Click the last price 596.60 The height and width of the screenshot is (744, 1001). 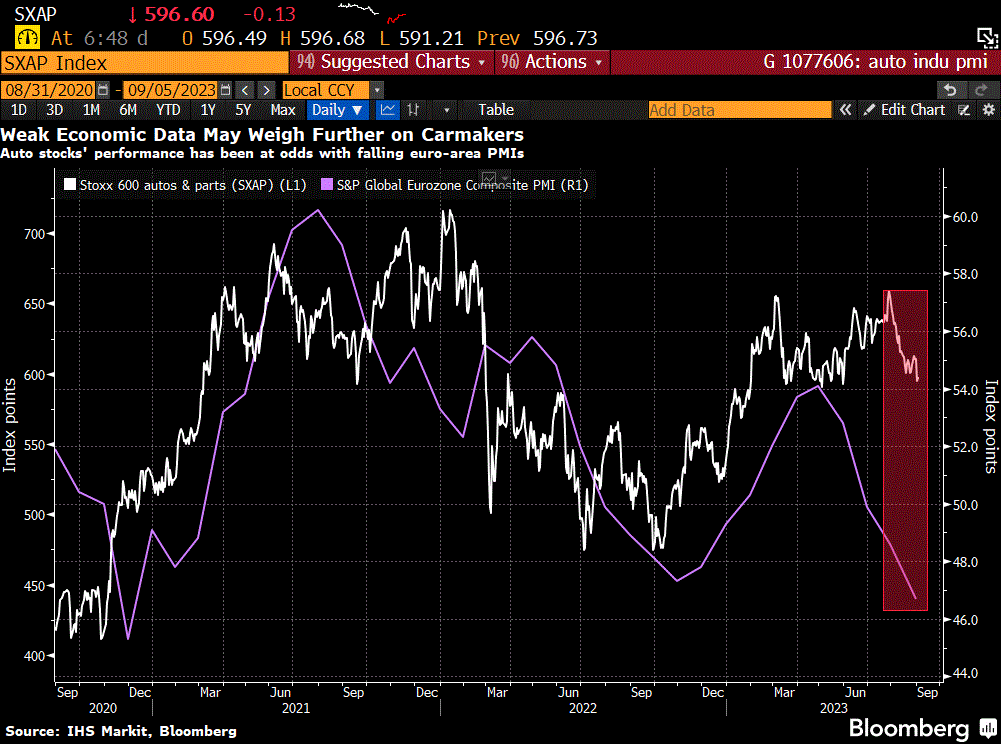[179, 14]
